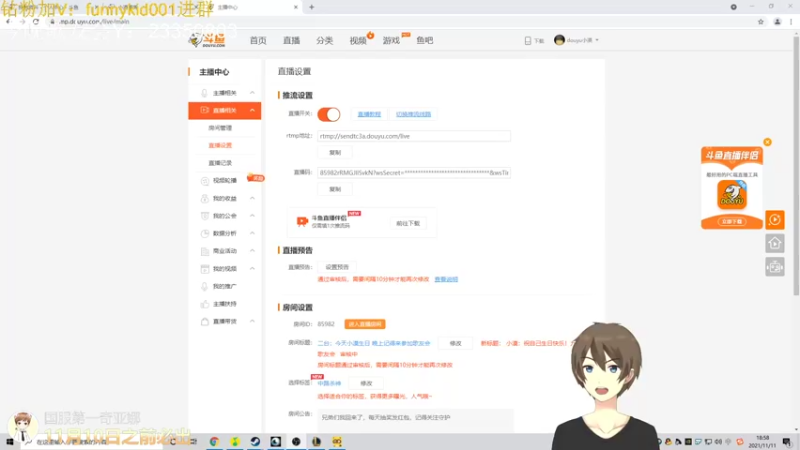This screenshot has width=800, height=450.
Task: Click the 直播相关 video icon
Action: click(205, 110)
